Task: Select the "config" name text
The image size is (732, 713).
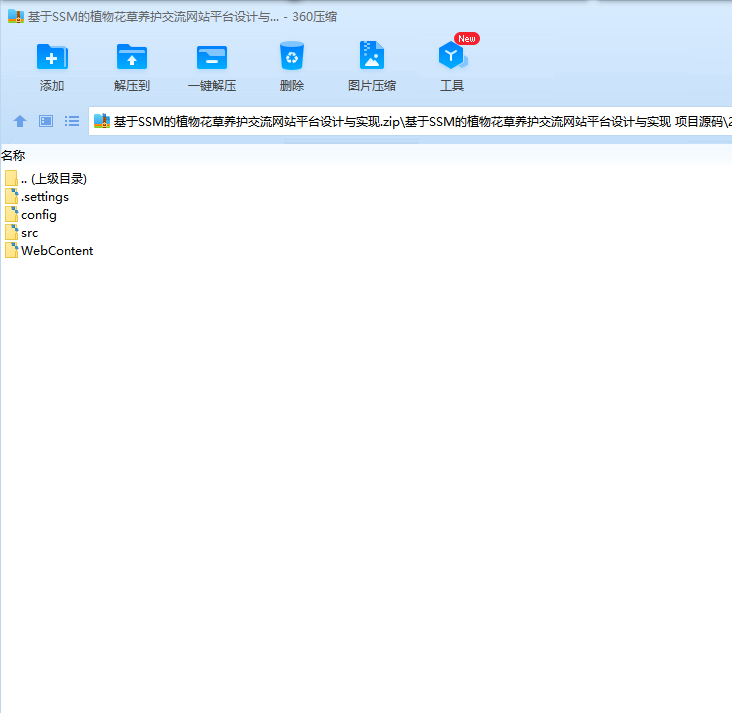Action: point(39,215)
